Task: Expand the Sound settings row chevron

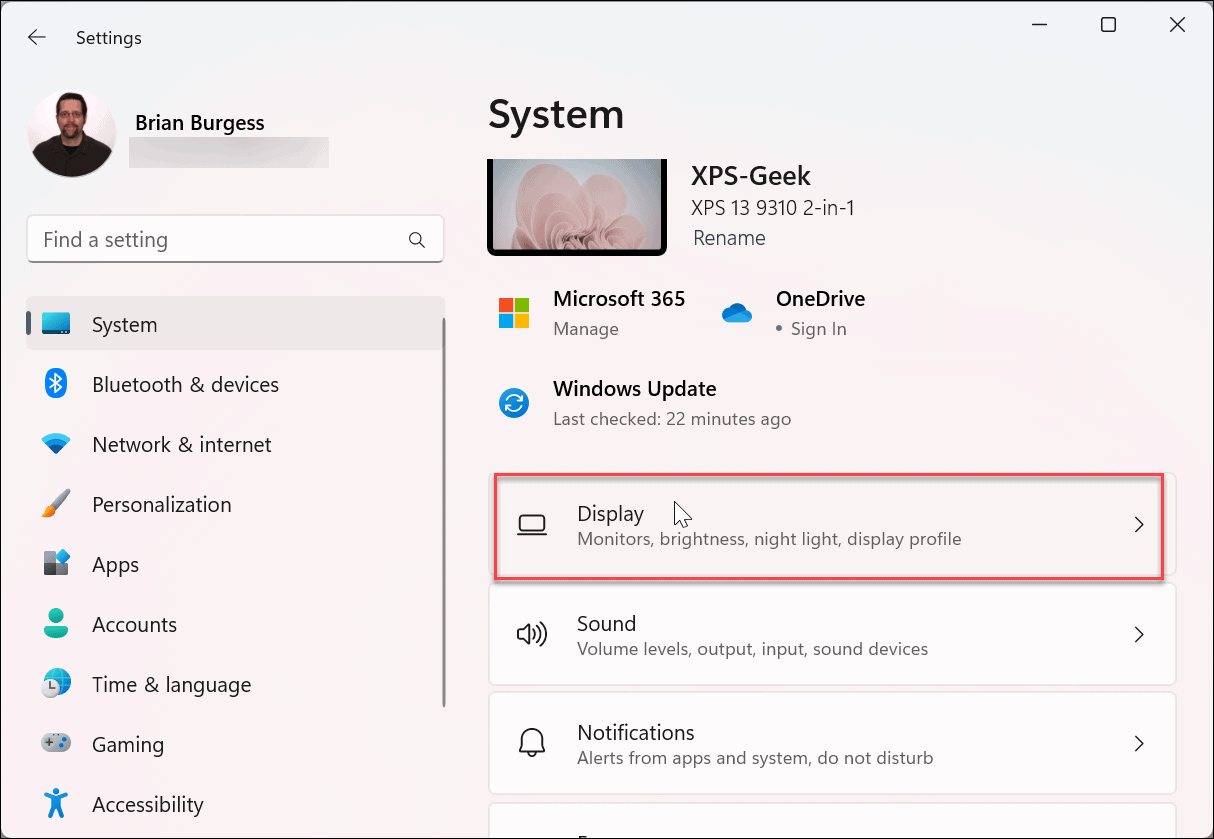Action: (x=1139, y=634)
